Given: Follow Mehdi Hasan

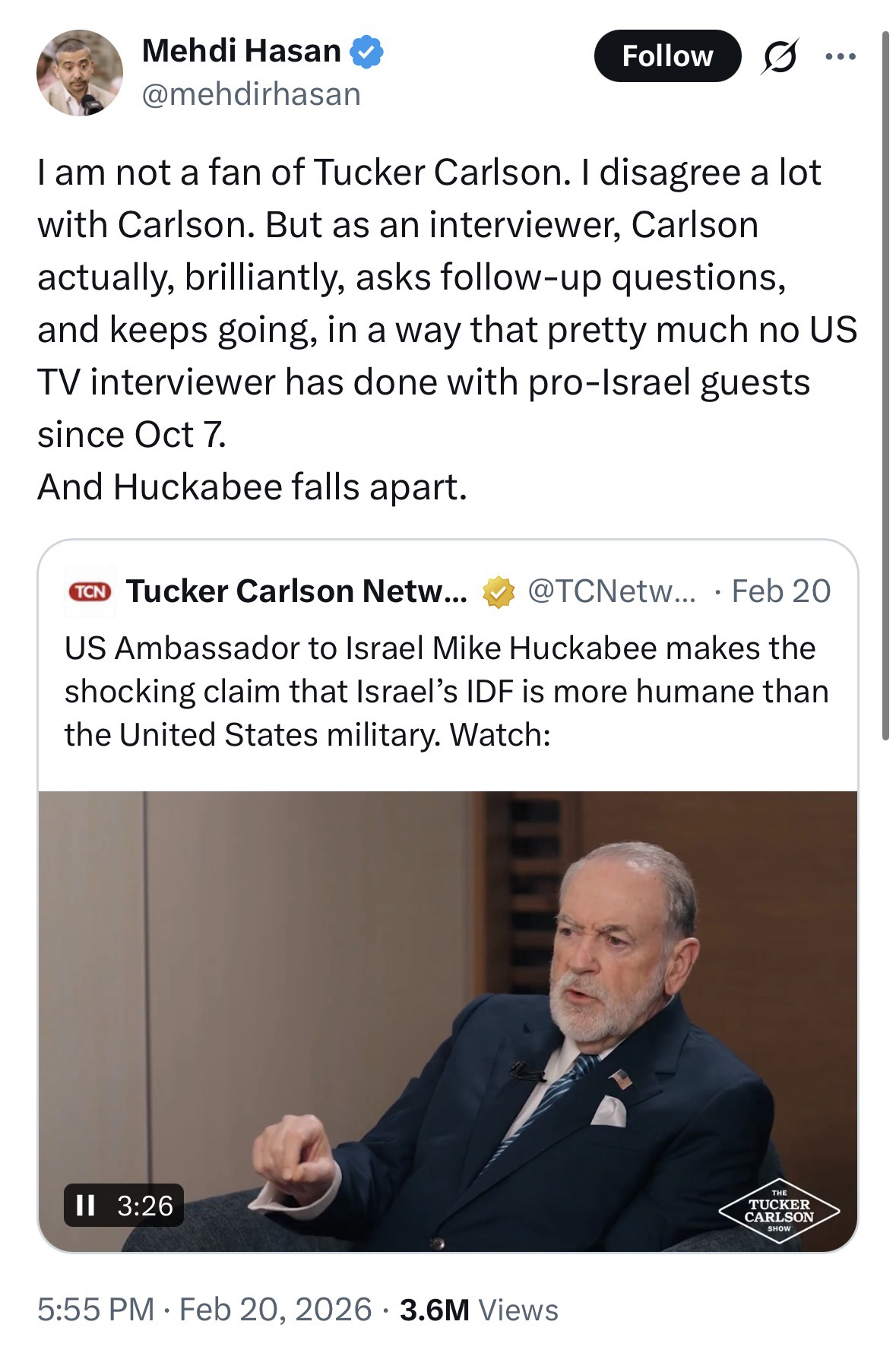Looking at the screenshot, I should point(666,56).
